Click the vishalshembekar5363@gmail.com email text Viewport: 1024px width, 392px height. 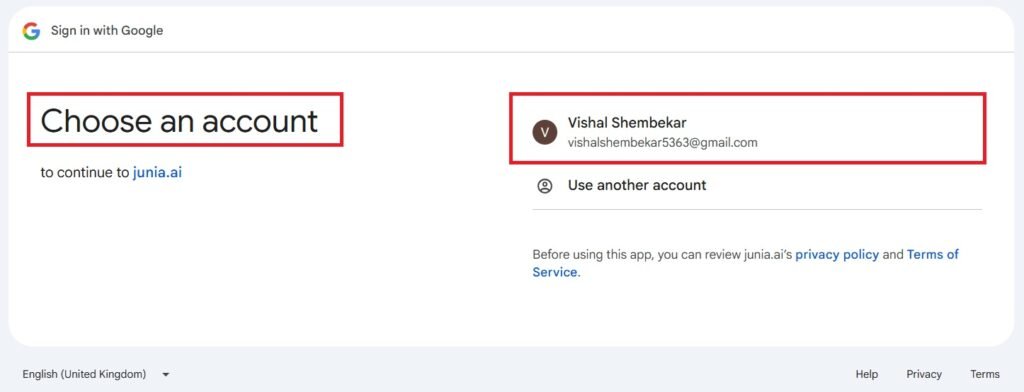click(x=663, y=142)
